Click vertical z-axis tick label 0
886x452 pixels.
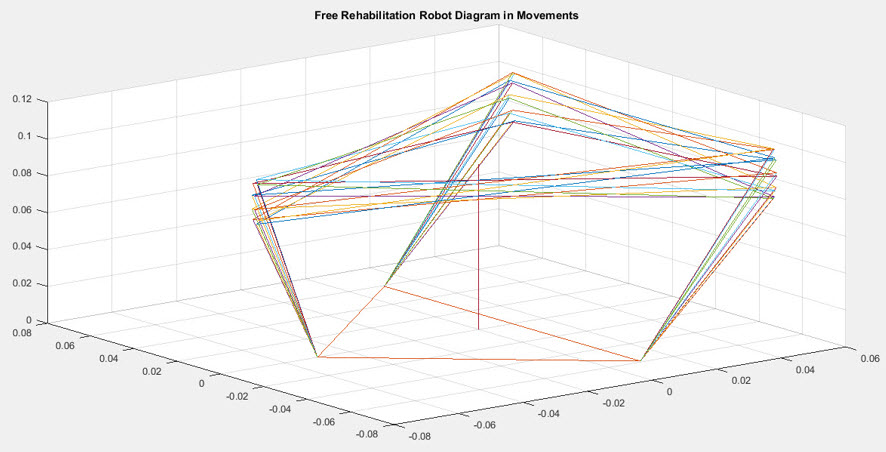click(30, 320)
